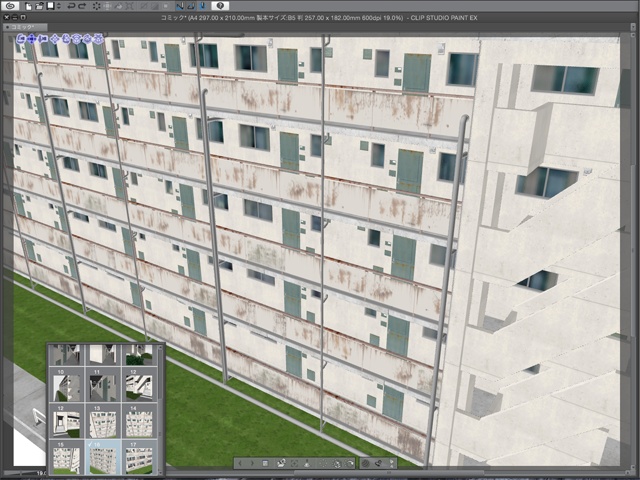
Task: Open the object list icon in launcher
Action: pos(265,463)
